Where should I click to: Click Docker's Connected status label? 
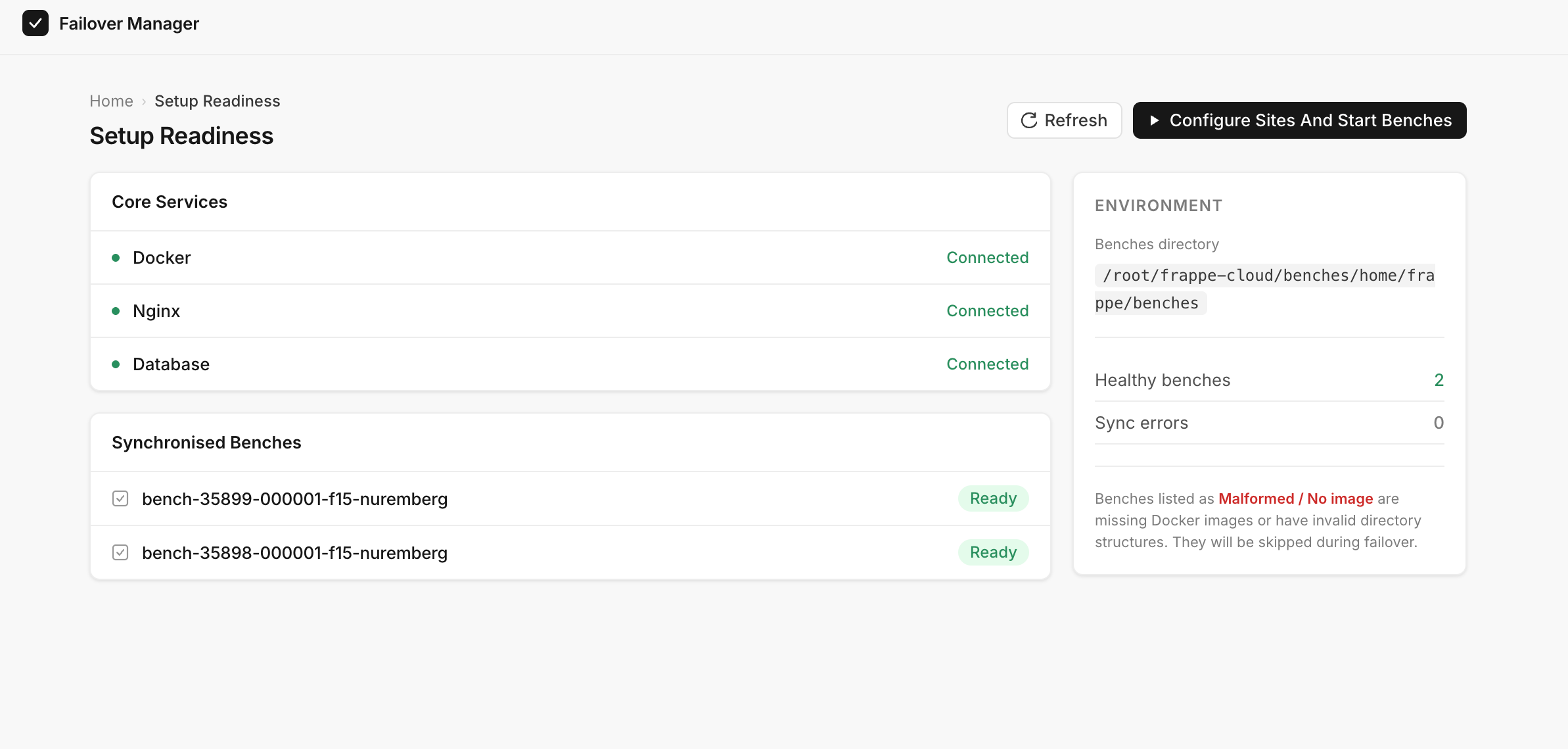click(987, 258)
